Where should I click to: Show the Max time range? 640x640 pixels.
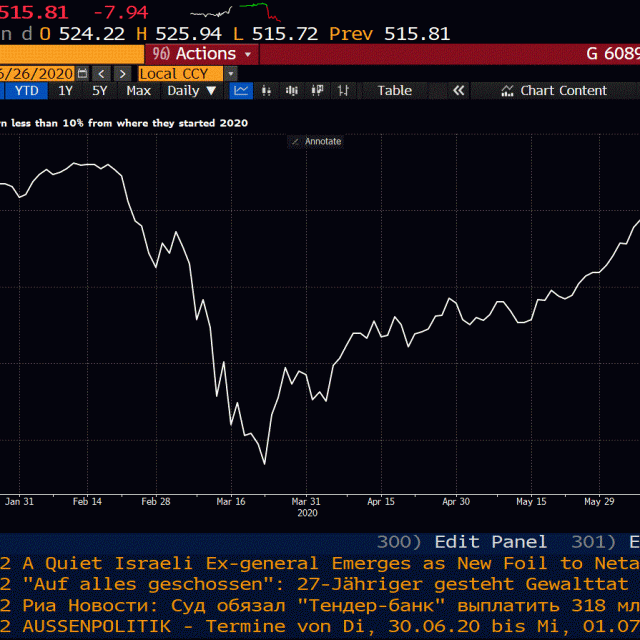click(138, 91)
